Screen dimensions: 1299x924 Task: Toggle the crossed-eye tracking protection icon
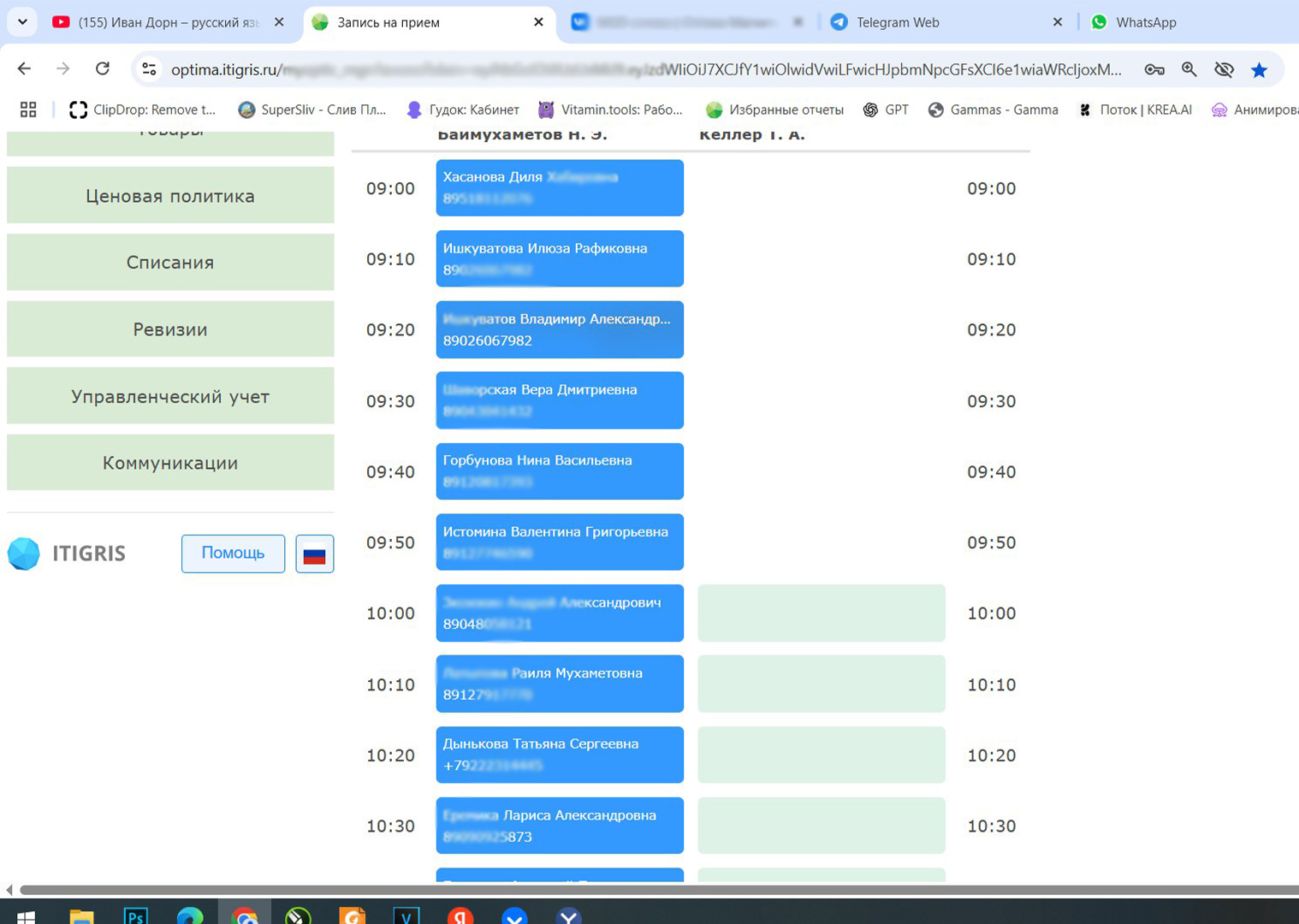(x=1224, y=70)
